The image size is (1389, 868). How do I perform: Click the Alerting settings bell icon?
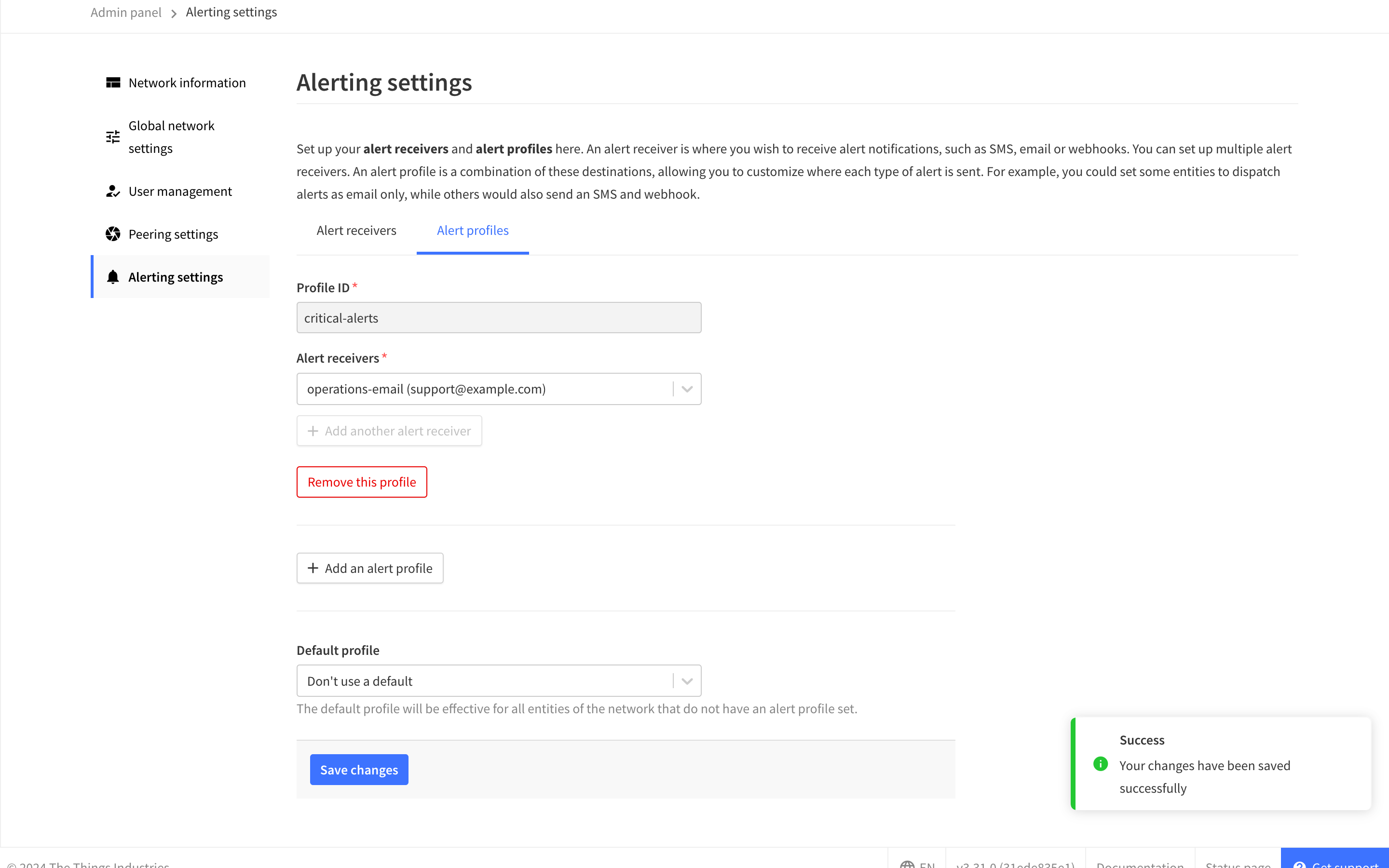click(113, 277)
